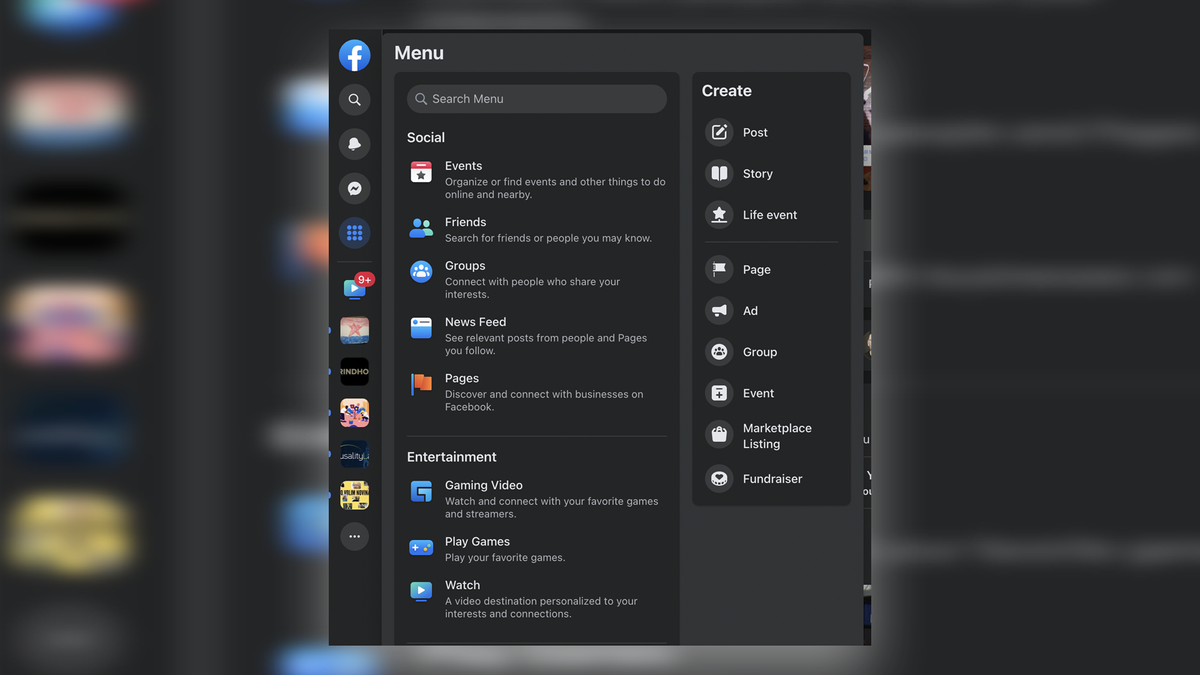
Task: Create a Page using flag icon
Action: 719,269
